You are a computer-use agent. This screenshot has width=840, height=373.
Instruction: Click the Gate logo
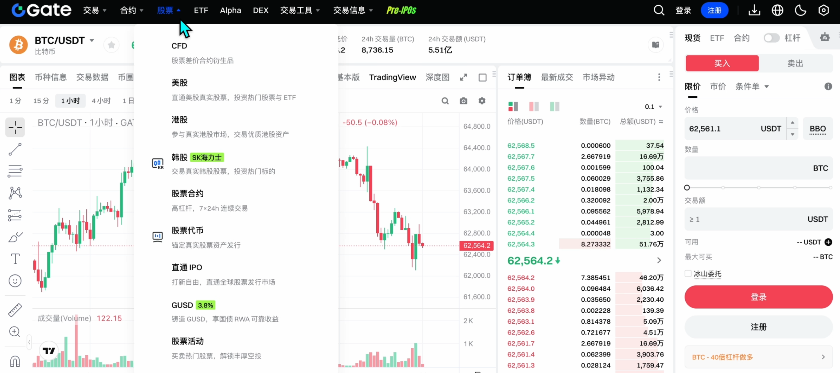pos(41,10)
